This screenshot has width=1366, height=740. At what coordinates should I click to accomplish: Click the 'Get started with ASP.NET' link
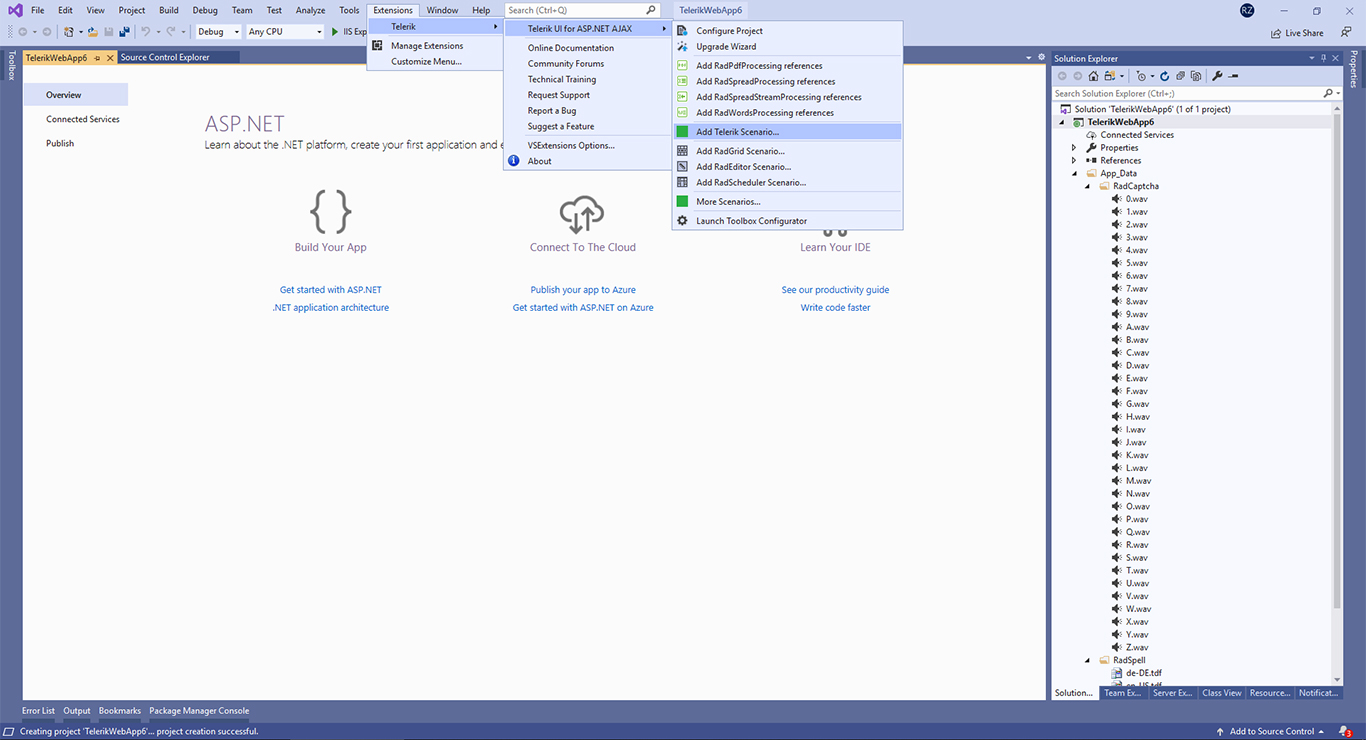point(330,289)
